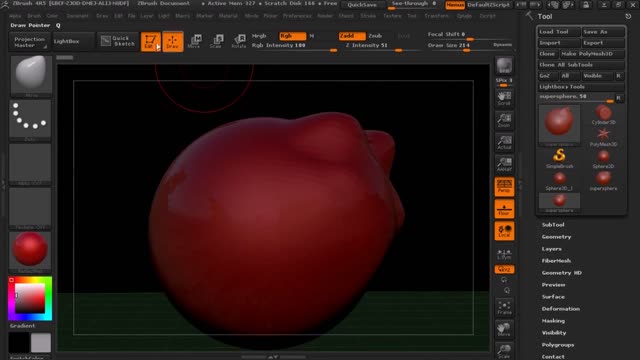Select the Move transform icon in top shelf
640x360 pixels.
194,41
